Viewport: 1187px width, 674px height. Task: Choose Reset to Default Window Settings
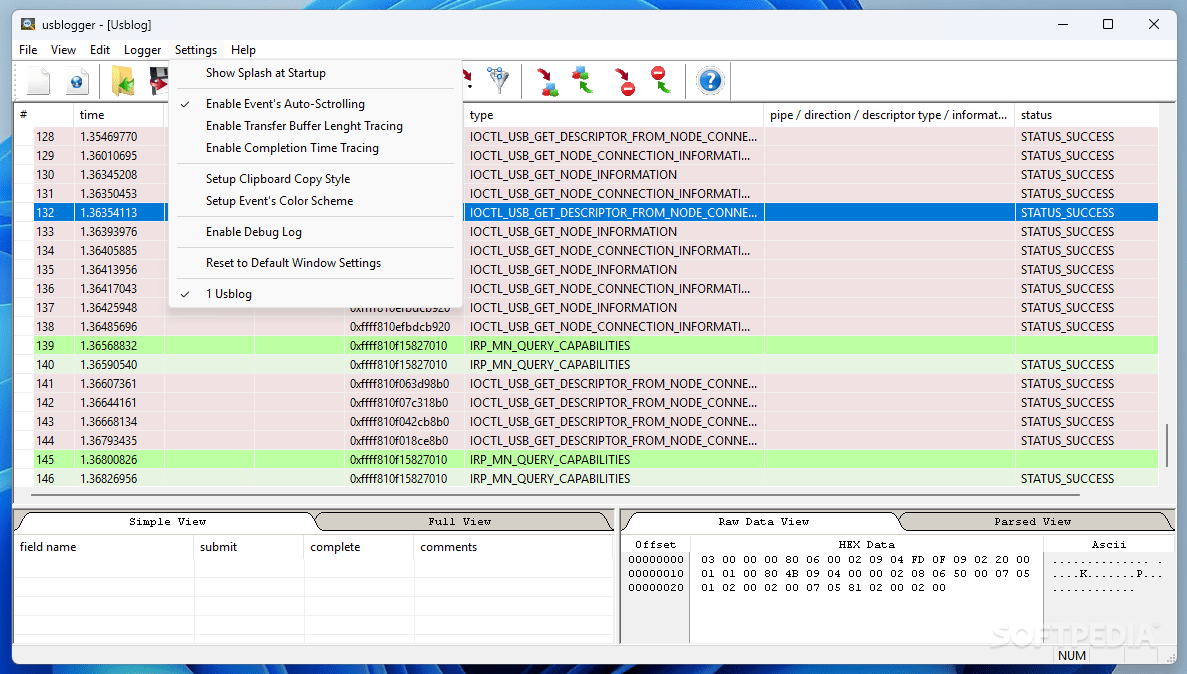(293, 263)
